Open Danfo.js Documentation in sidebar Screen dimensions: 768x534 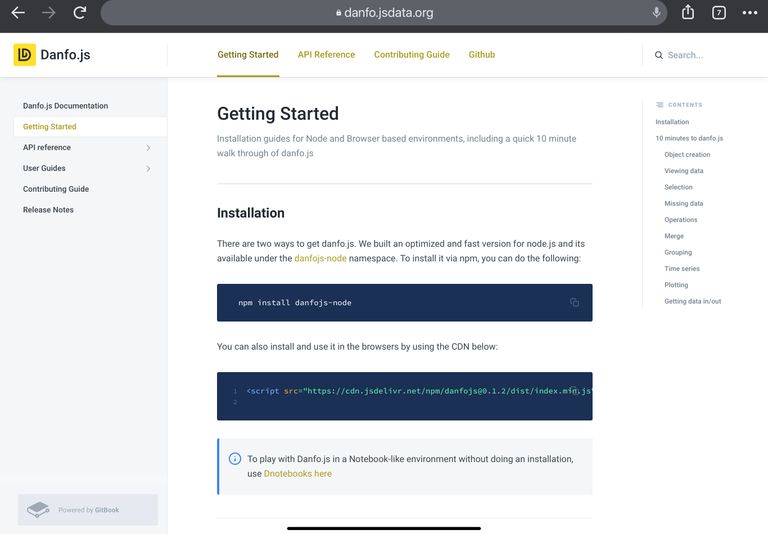pos(65,106)
